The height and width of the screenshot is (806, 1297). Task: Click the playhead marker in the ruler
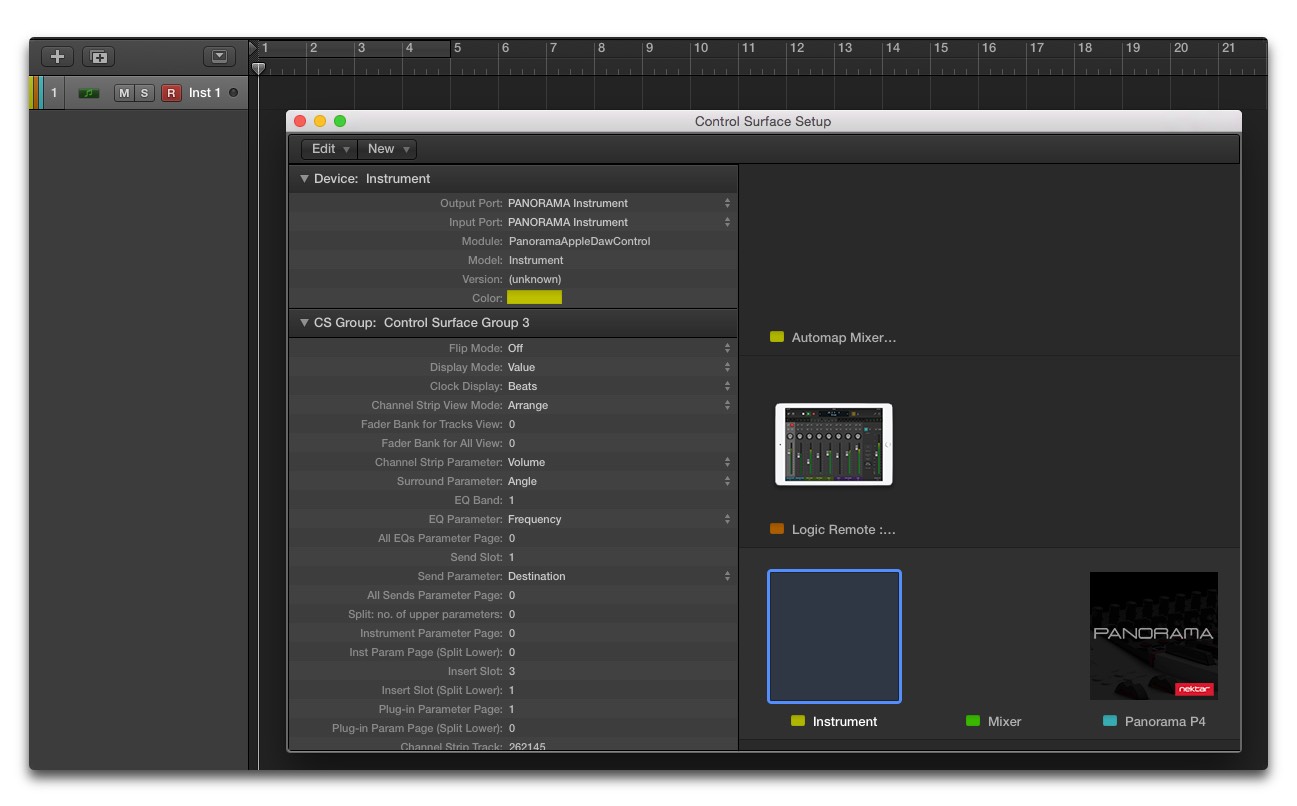pos(258,68)
